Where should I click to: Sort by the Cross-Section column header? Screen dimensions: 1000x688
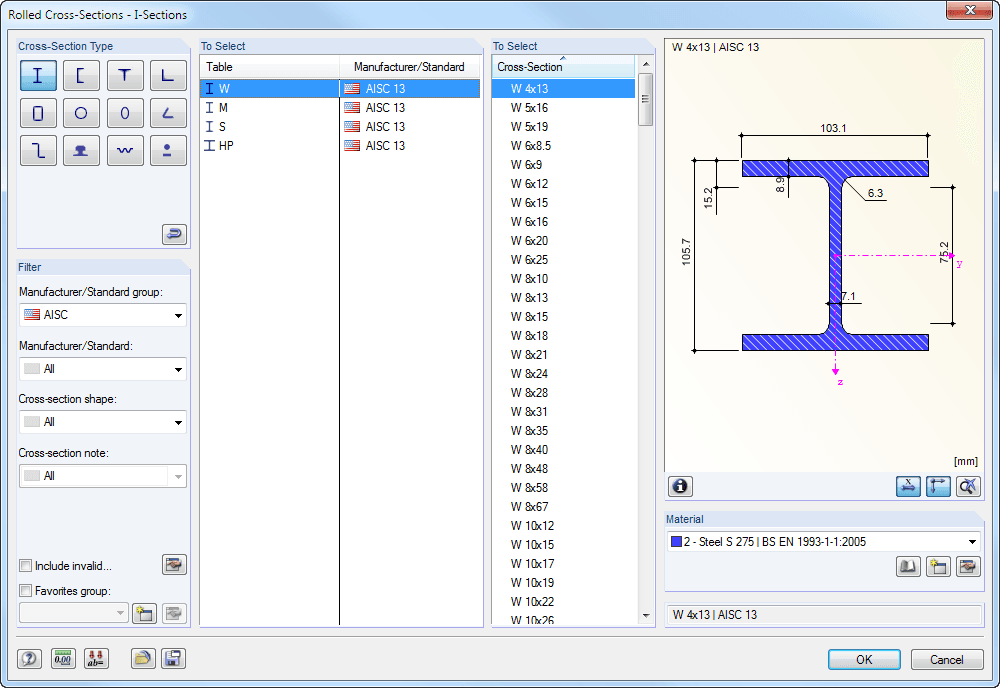(x=563, y=67)
